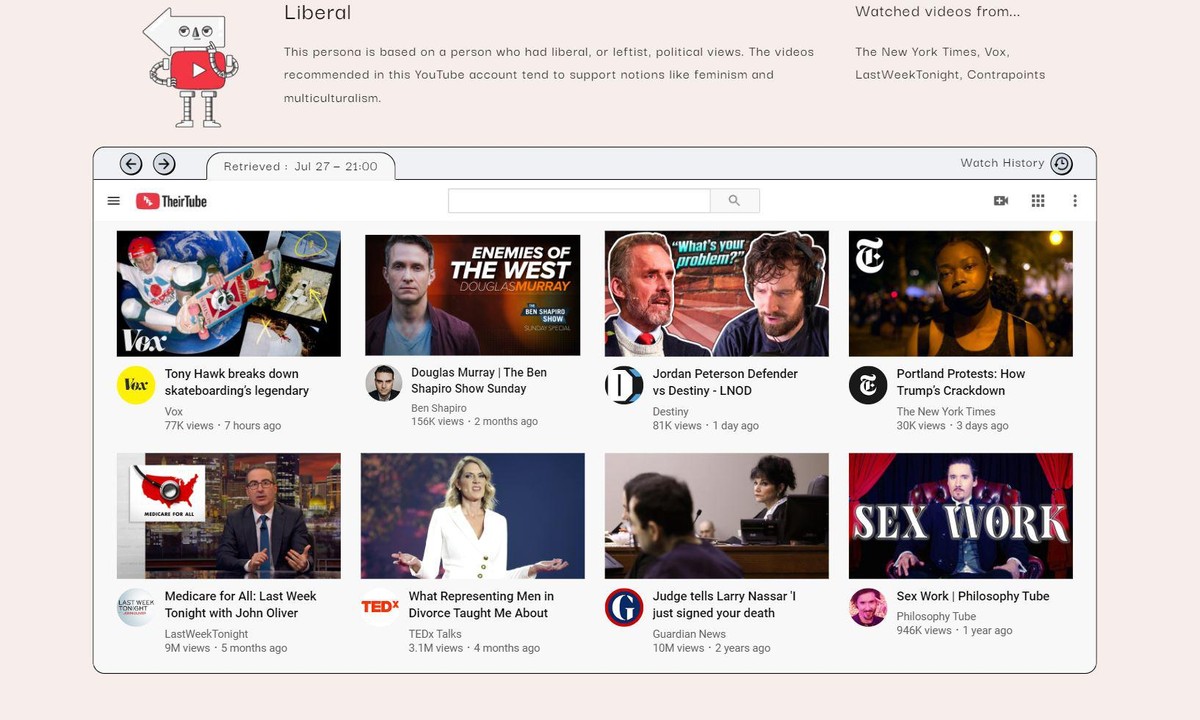Click the TEDx Talks channel avatar
This screenshot has height=720, width=1200.
[380, 607]
